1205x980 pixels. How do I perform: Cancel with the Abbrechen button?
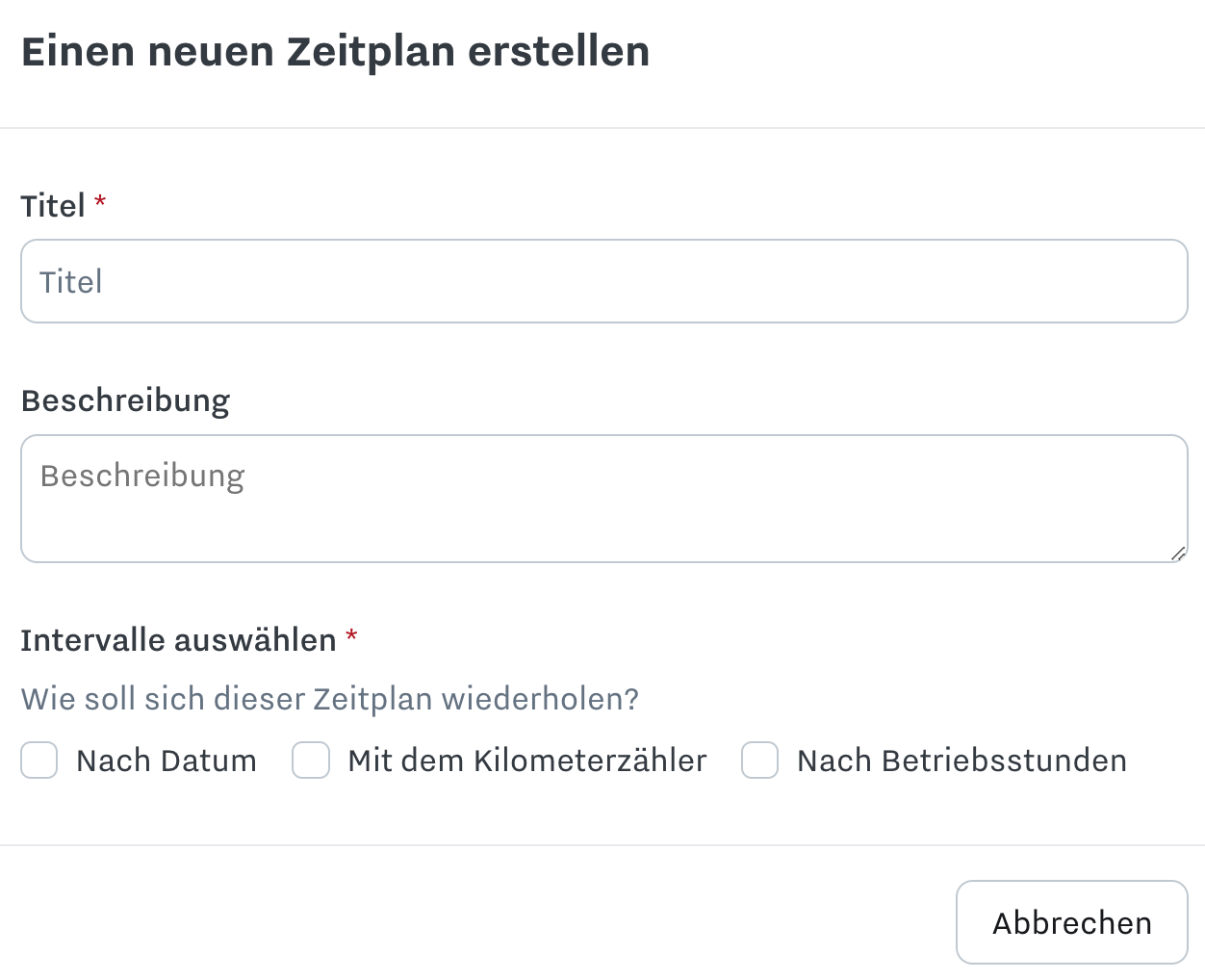pos(1072,922)
